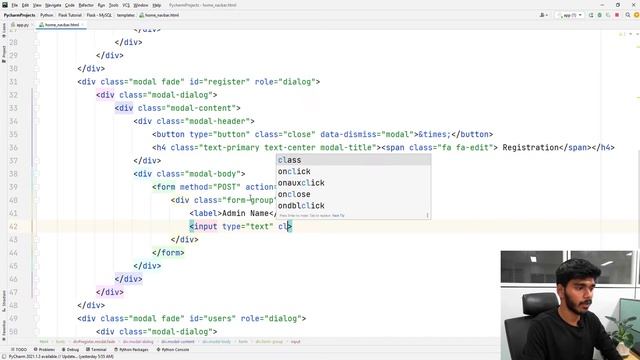Viewport: 640px width, 360px height.
Task: Open the Navigate menu
Action: [53, 5]
